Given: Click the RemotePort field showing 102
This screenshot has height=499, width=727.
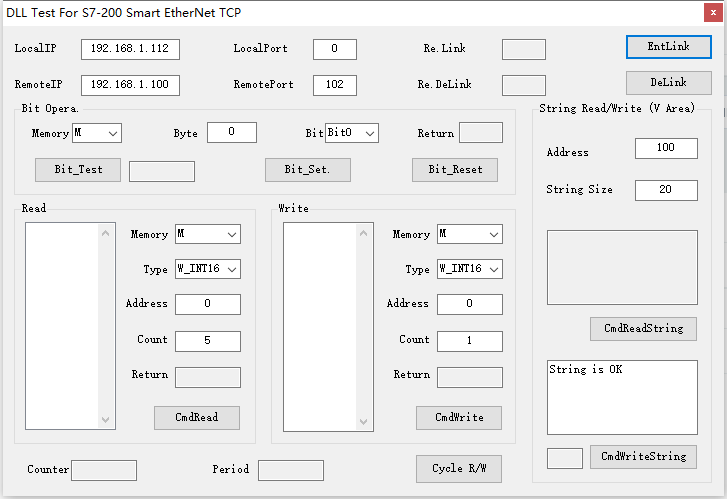Looking at the screenshot, I should (x=334, y=85).
